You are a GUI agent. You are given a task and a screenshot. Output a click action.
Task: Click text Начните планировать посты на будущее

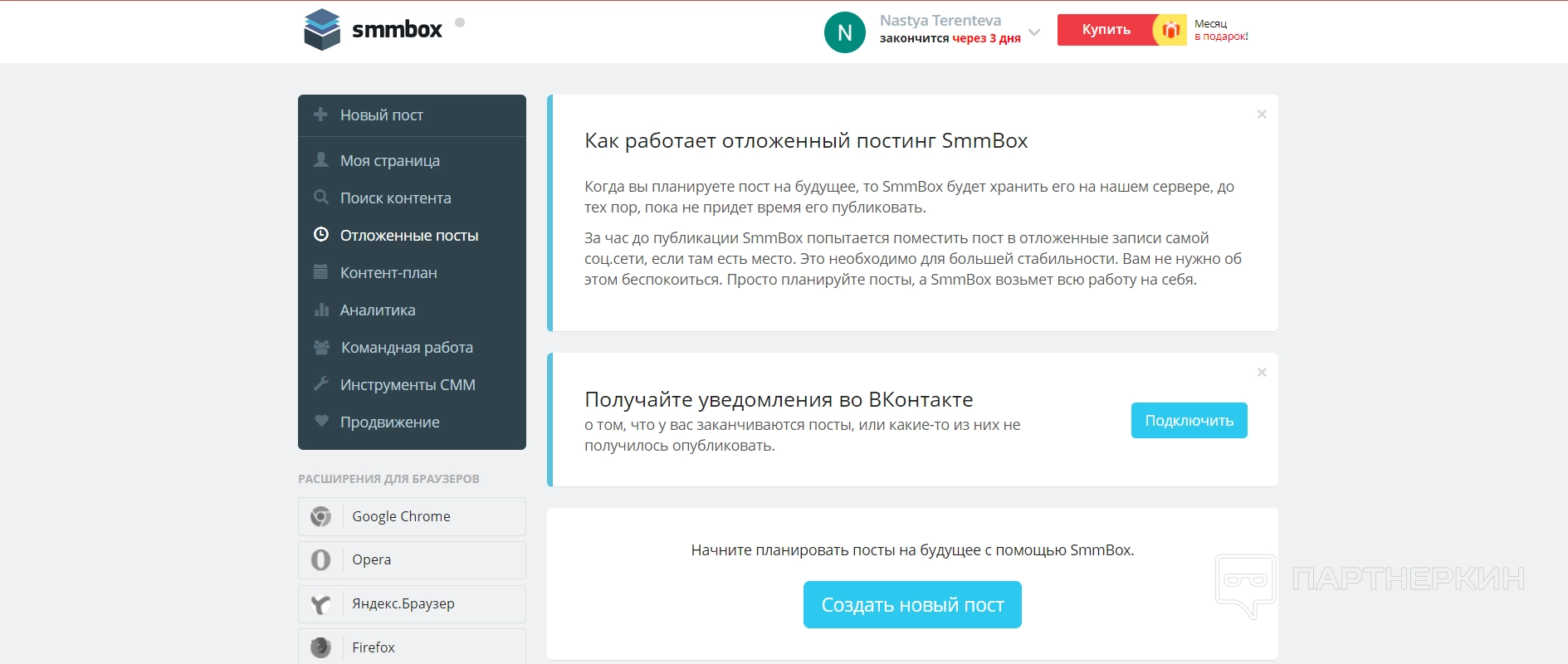(912, 550)
